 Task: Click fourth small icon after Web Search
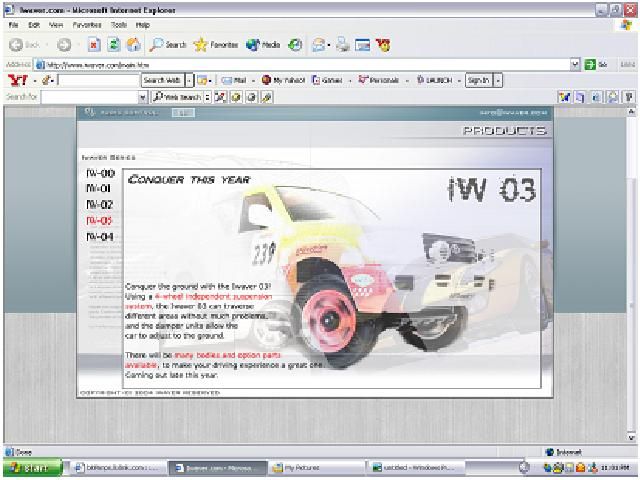pyautogui.click(x=267, y=97)
